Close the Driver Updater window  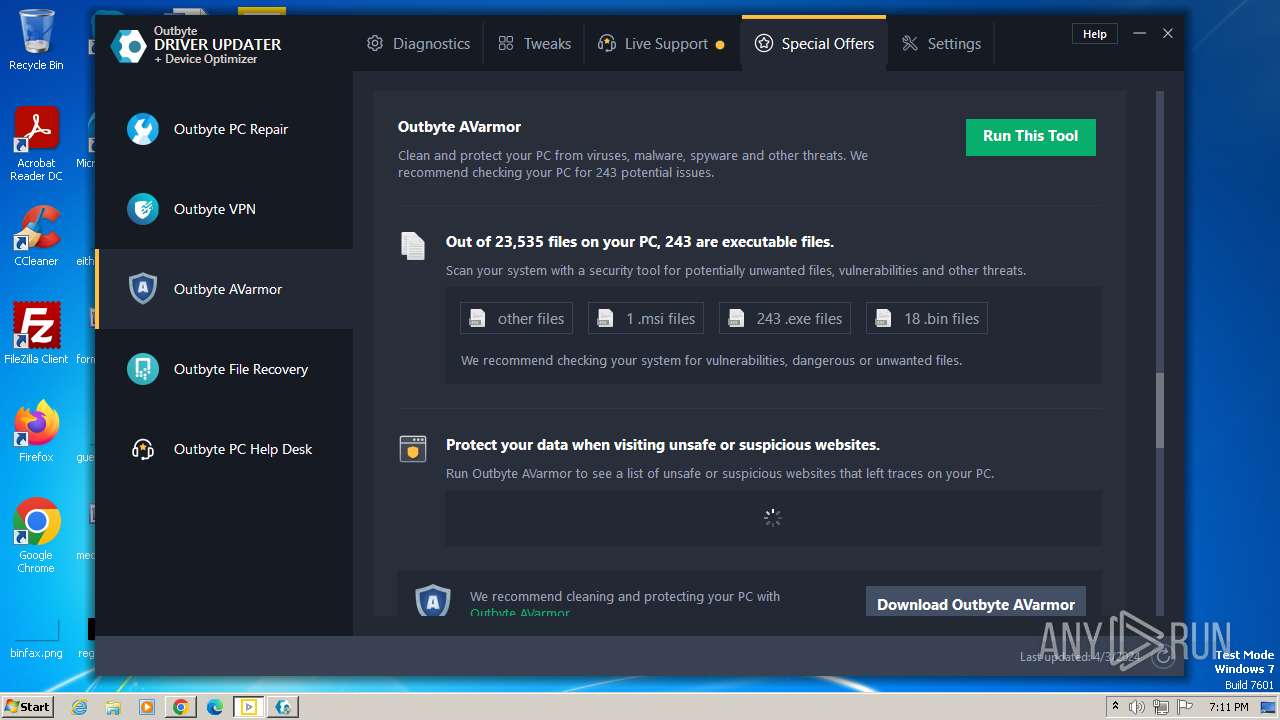tap(1168, 34)
